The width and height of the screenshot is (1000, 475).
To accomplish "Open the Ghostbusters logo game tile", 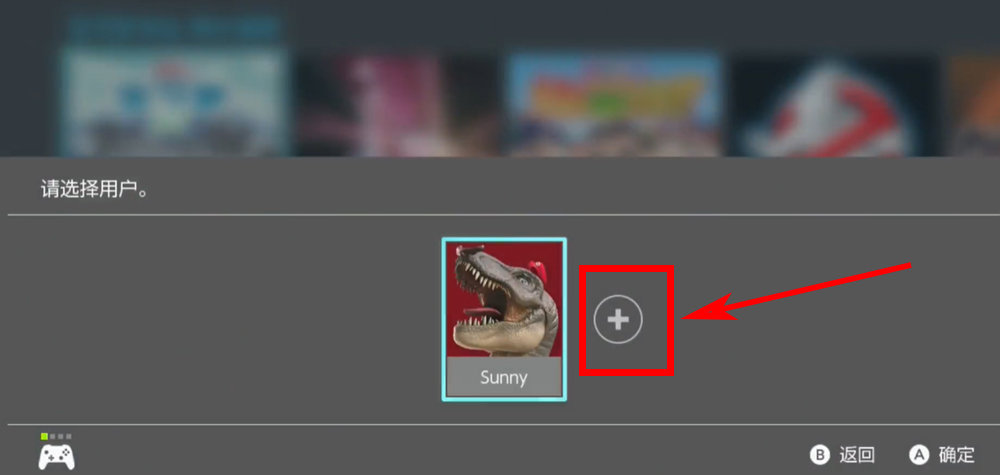I will 835,106.
